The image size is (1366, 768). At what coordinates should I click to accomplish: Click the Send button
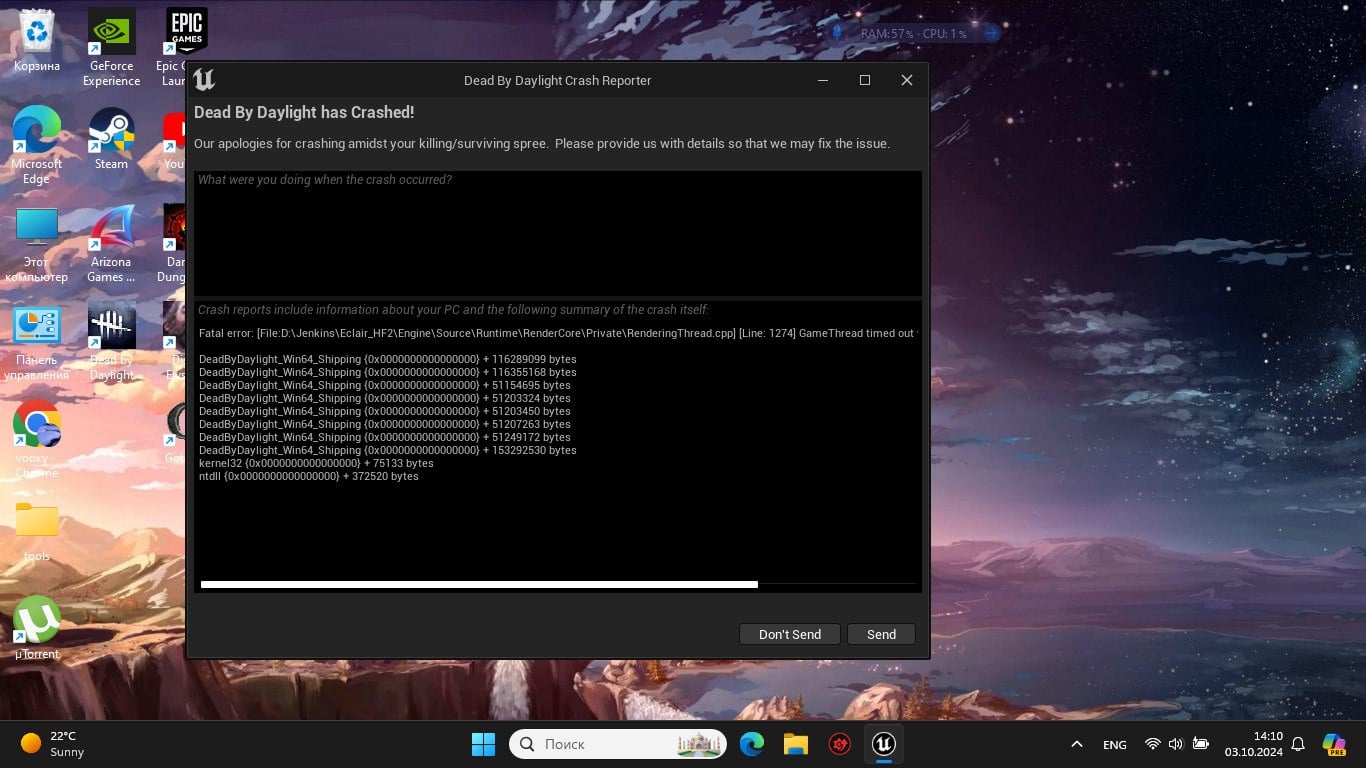881,634
